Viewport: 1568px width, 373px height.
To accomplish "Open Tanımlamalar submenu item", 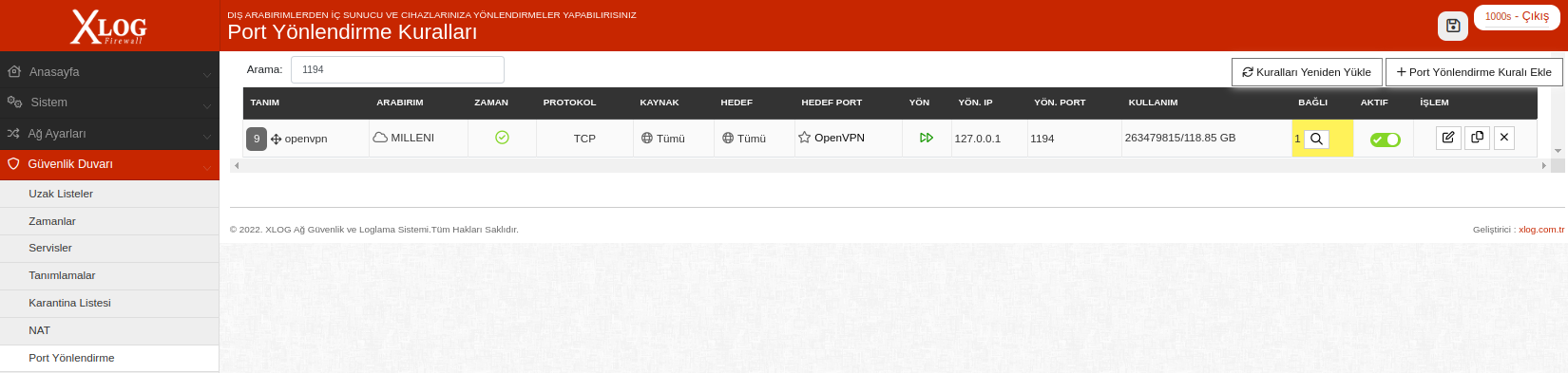I will point(109,275).
